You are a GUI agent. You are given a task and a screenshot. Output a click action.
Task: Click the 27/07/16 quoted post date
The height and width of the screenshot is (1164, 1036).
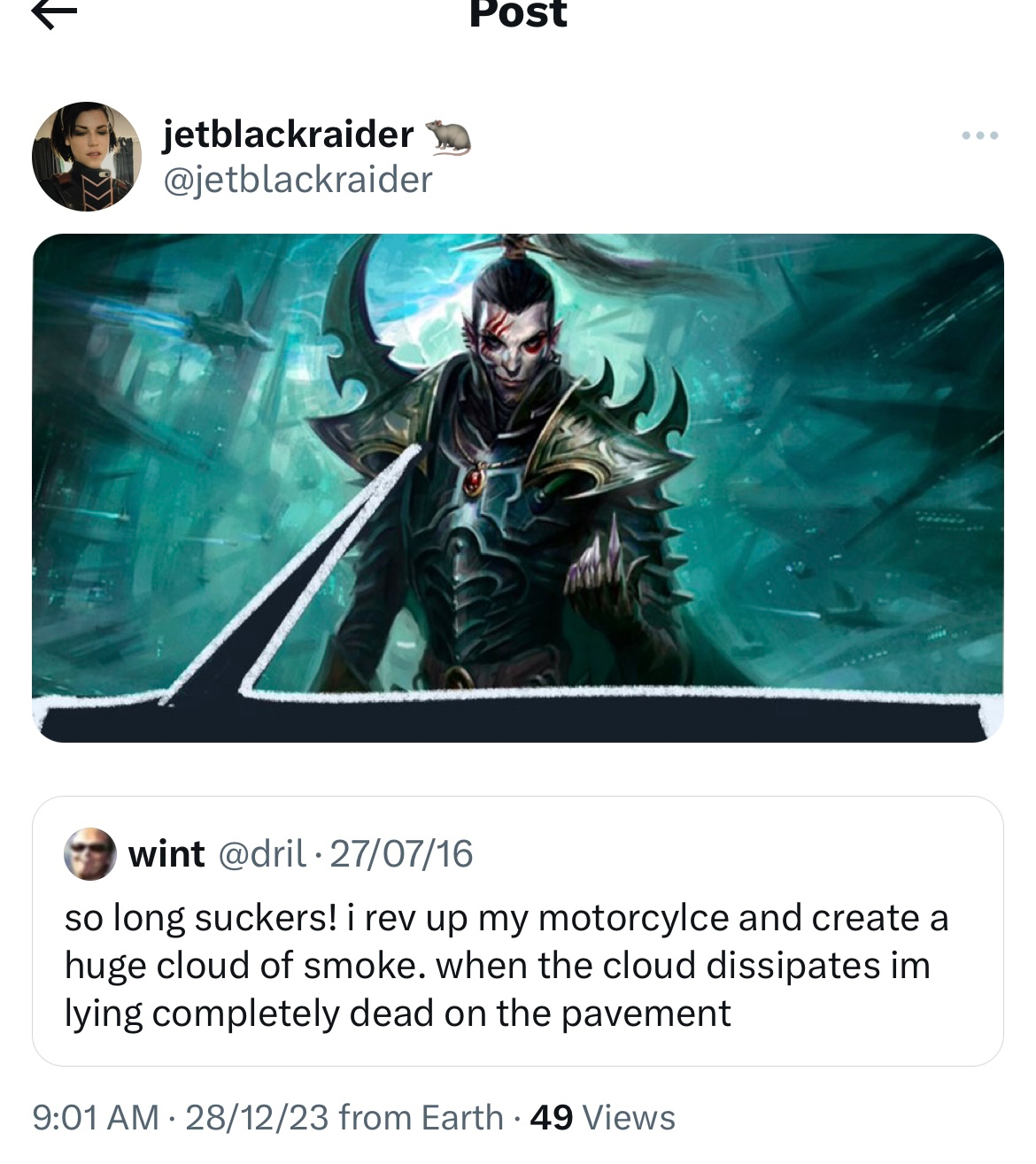point(401,854)
